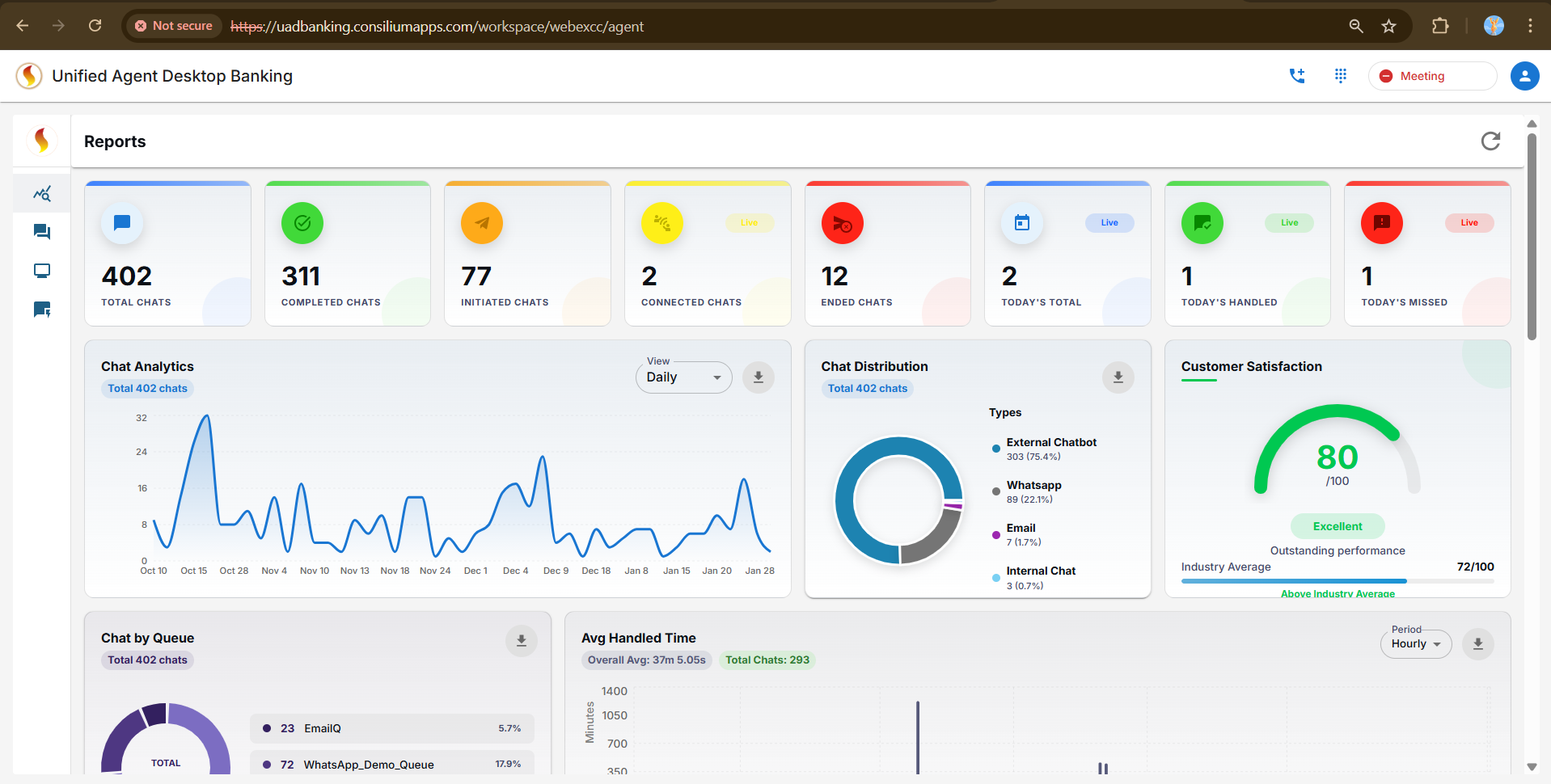Open the Meeting agent status dropdown
The height and width of the screenshot is (784, 1551).
[x=1431, y=76]
